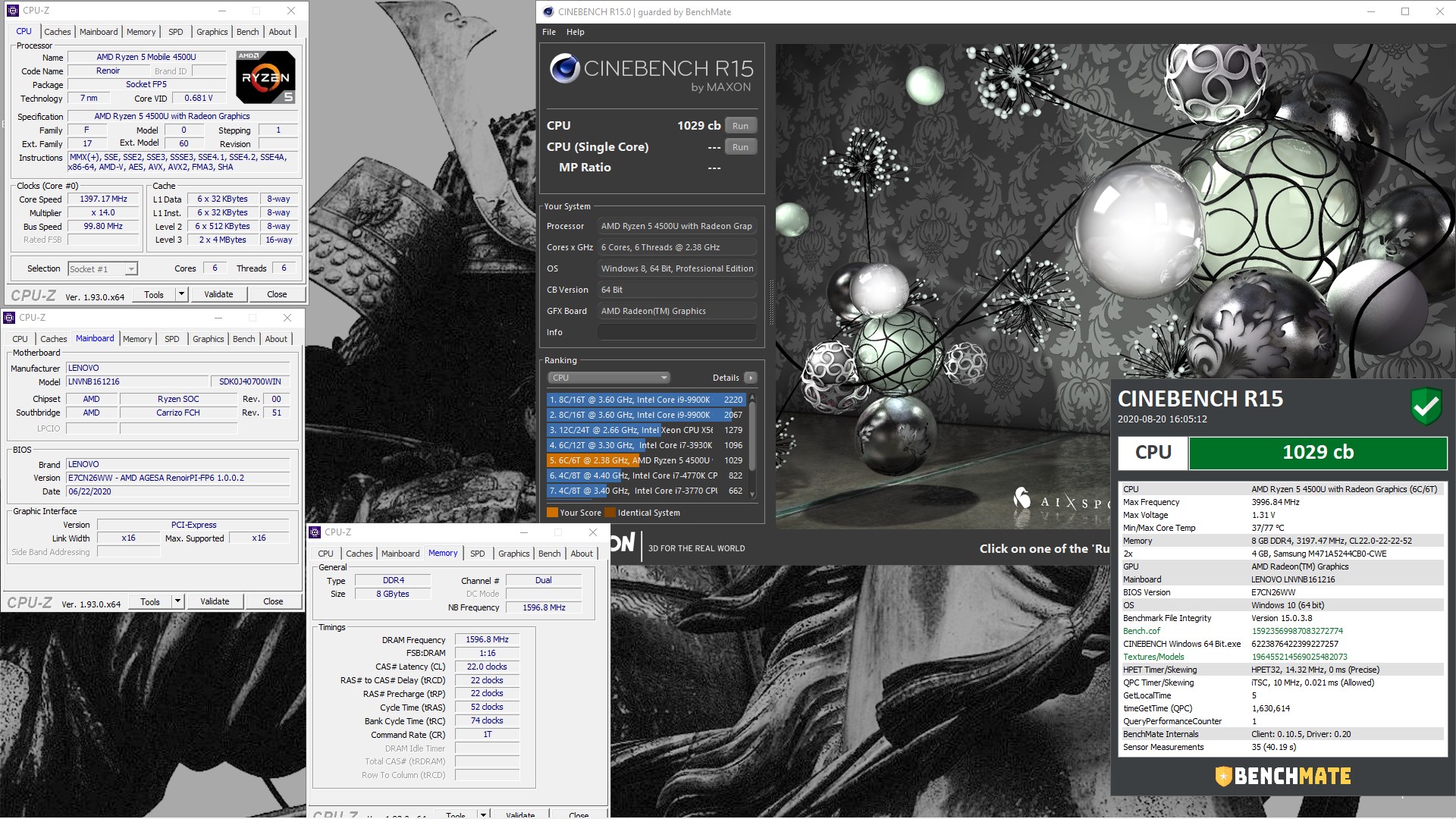The image size is (1456, 819).
Task: Click the Bench.cof green link text
Action: tap(1141, 631)
